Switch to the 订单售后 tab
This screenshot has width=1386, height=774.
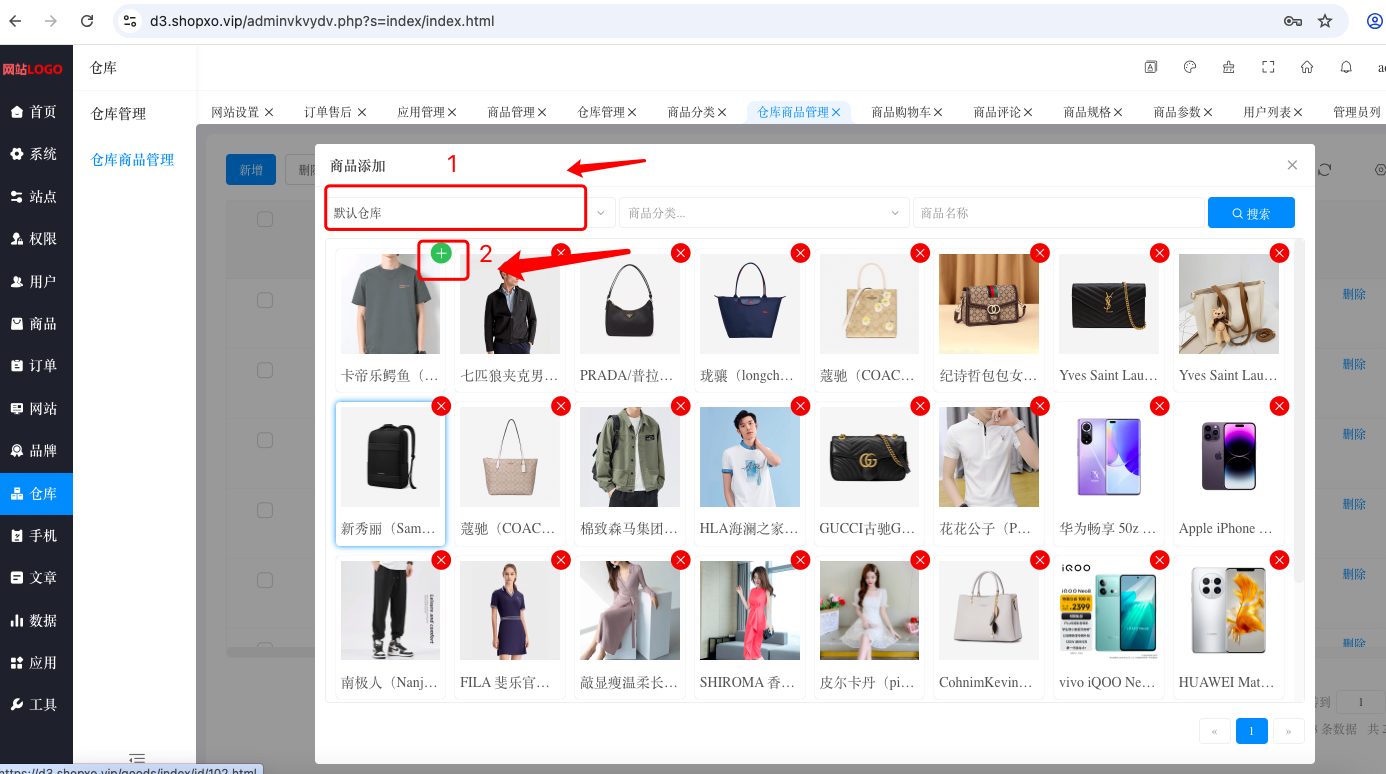coord(328,112)
